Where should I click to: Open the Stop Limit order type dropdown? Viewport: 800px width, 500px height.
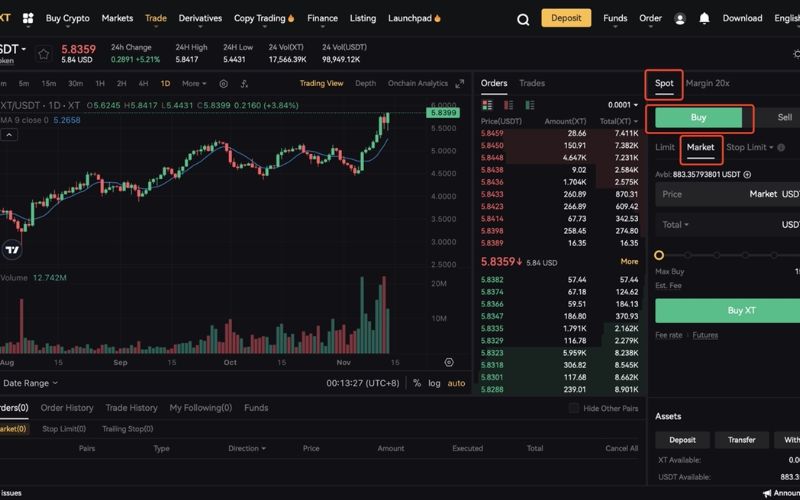pos(749,147)
